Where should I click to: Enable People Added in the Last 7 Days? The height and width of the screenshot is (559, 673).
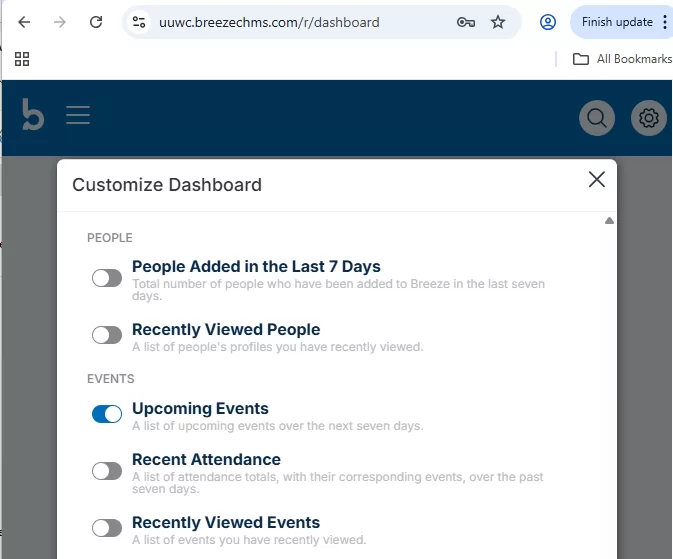pyautogui.click(x=107, y=278)
